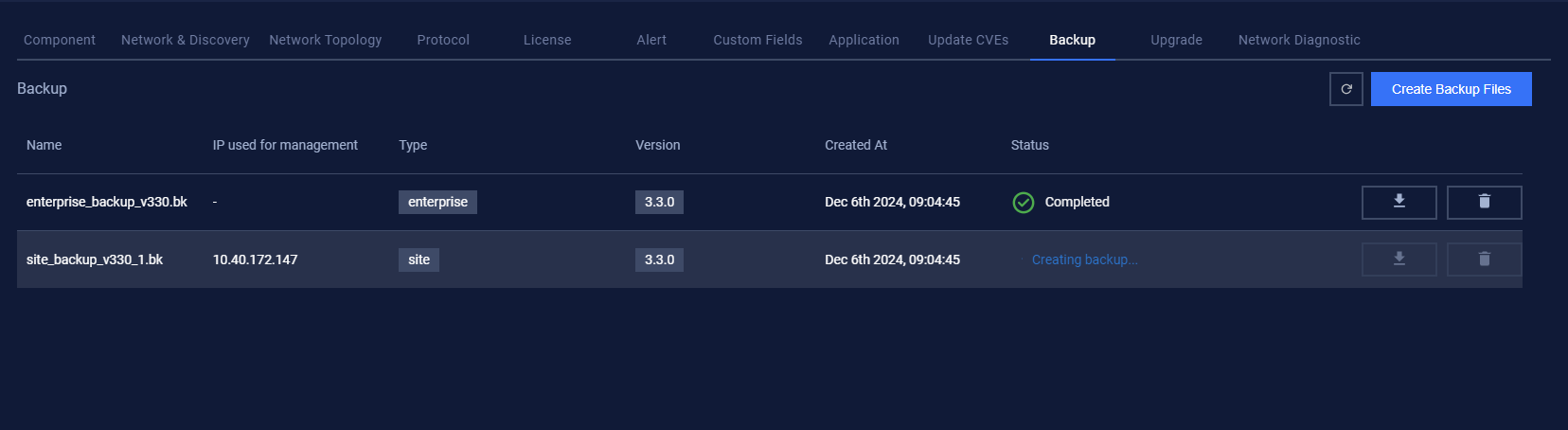Delete the enterprise_backup_v330.bk backup
This screenshot has height=430, width=1568.
pyautogui.click(x=1484, y=202)
